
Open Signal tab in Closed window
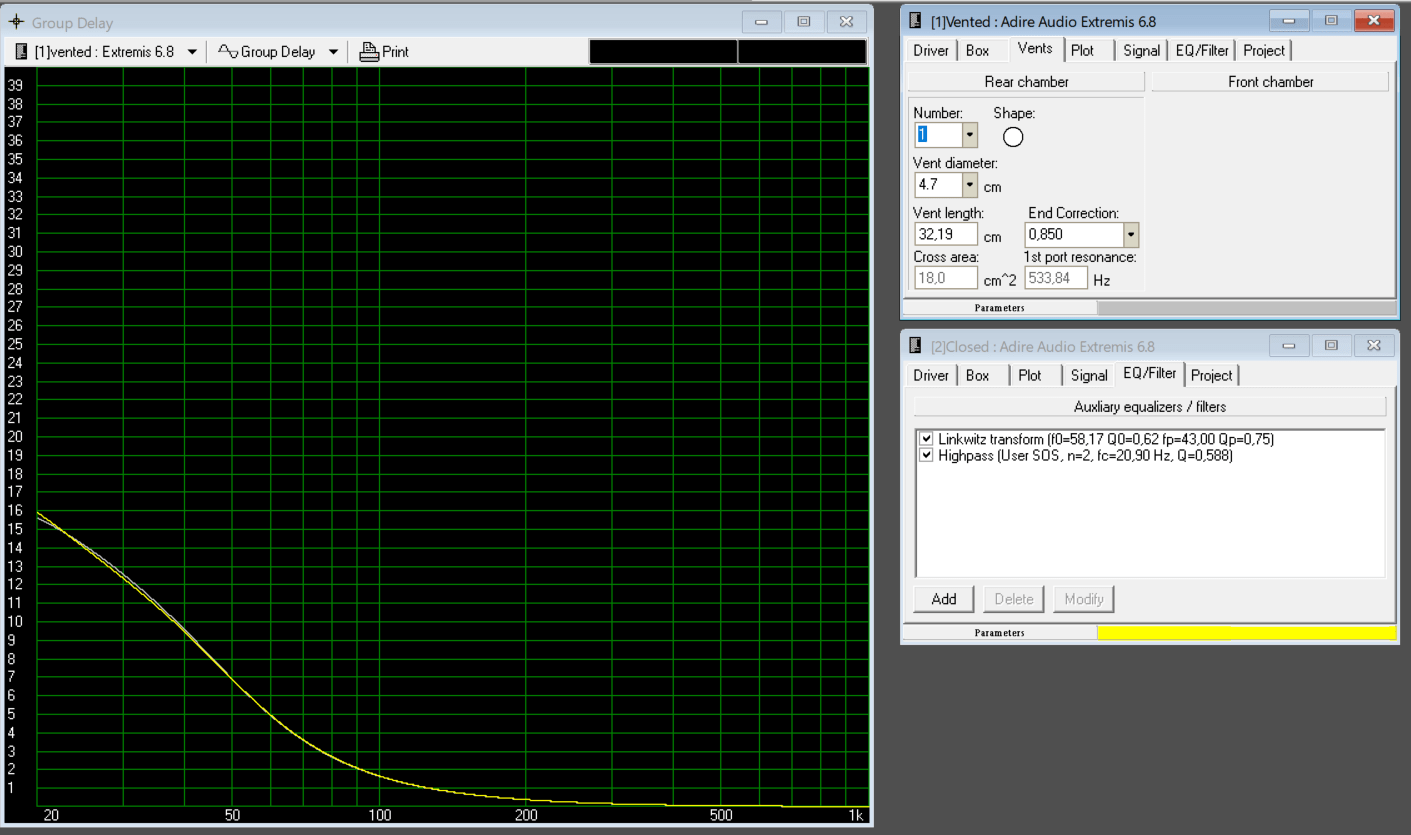[1089, 375]
